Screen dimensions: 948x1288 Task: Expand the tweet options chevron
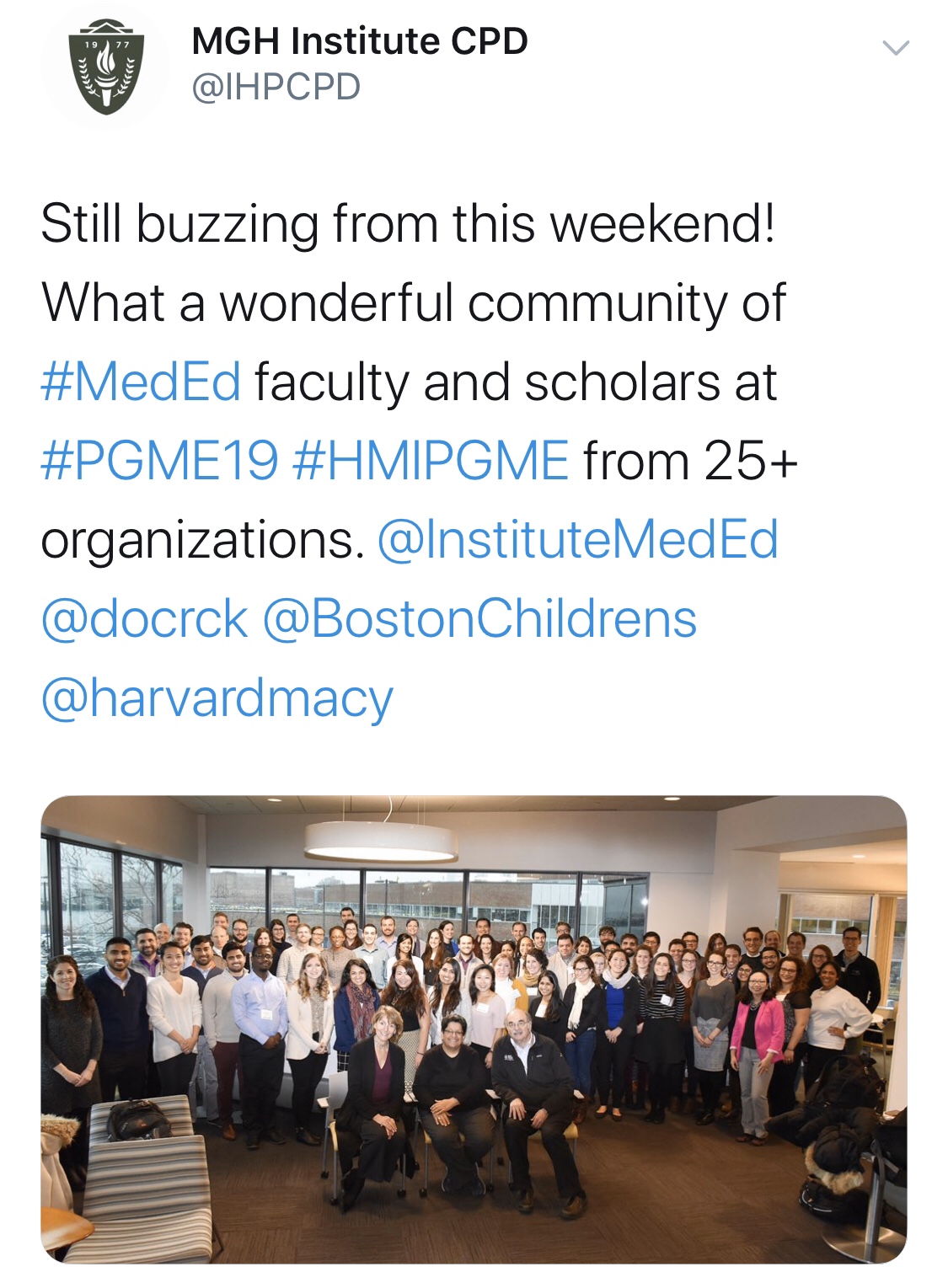pyautogui.click(x=895, y=48)
